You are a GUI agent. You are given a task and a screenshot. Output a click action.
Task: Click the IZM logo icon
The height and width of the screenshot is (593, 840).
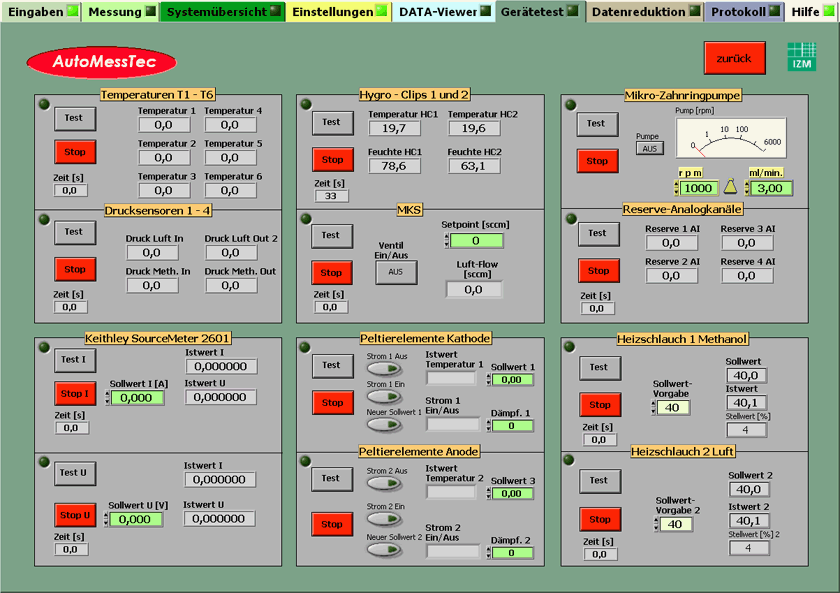coord(801,57)
